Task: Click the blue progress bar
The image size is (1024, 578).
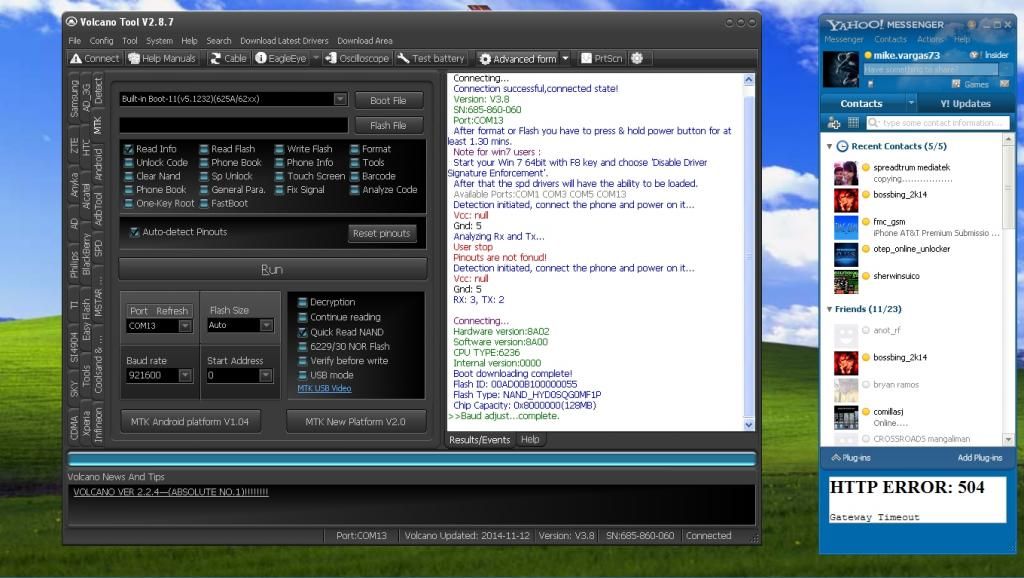Action: (x=411, y=459)
